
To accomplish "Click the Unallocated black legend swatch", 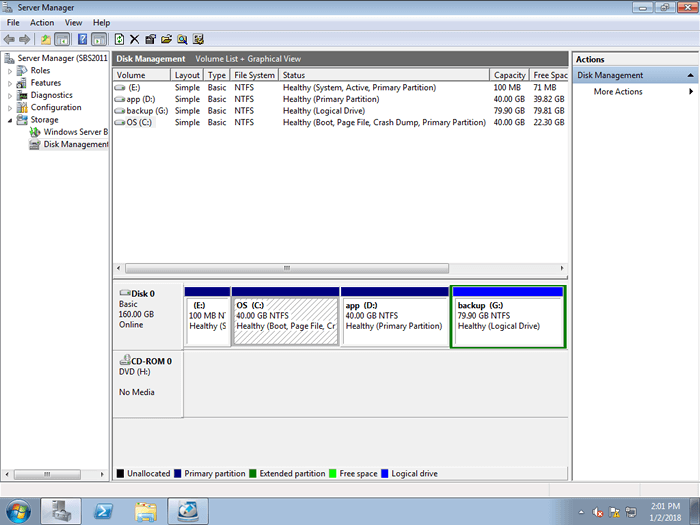I will coord(120,474).
